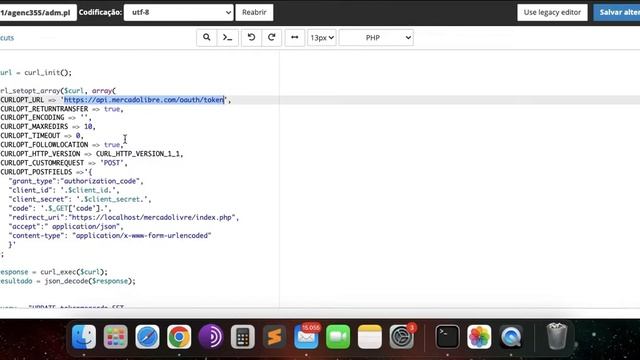This screenshot has width=640, height=360.
Task: Click the CURLOPT_CUSTOMREQUEST 'POST' line
Action: click(64, 163)
